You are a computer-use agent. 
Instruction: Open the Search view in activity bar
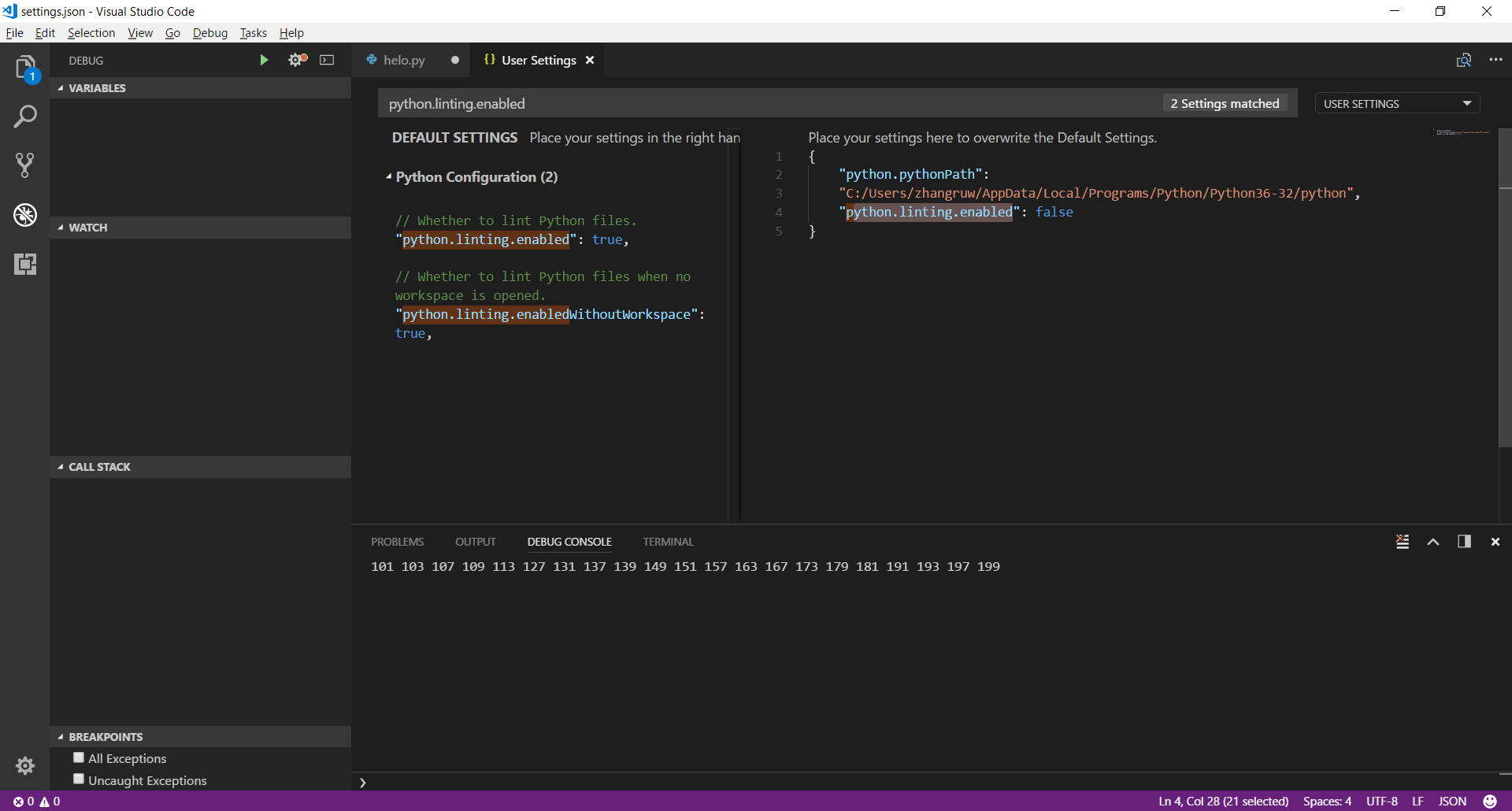[25, 117]
